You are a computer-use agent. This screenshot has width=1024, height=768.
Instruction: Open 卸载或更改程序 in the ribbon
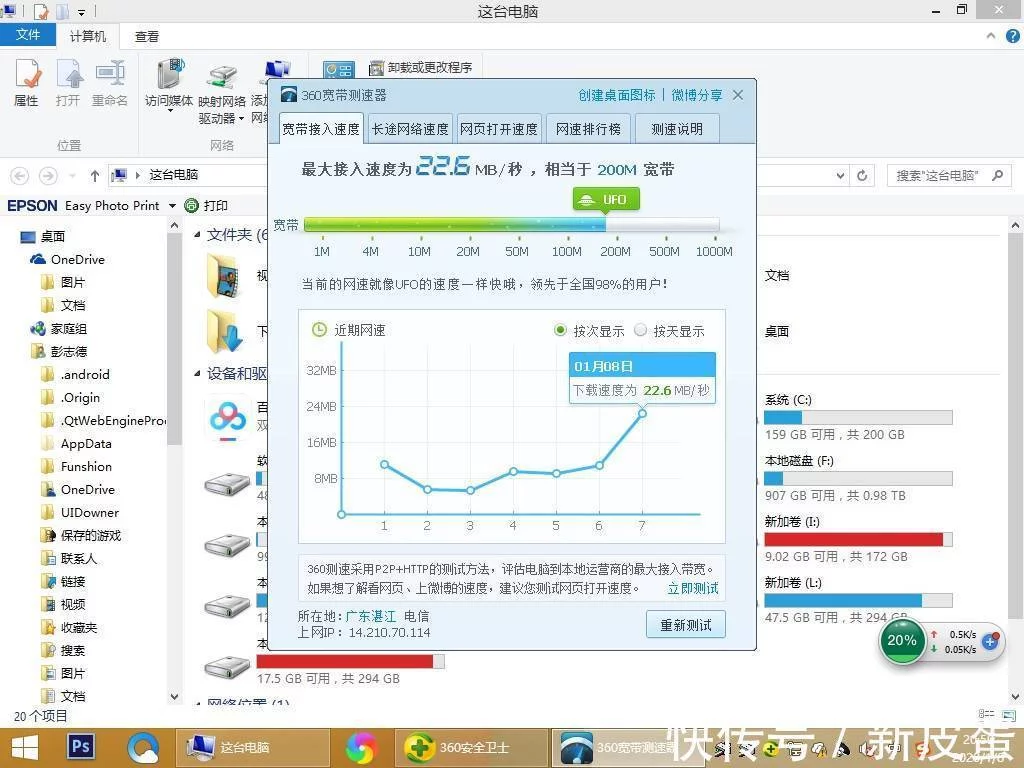[421, 67]
